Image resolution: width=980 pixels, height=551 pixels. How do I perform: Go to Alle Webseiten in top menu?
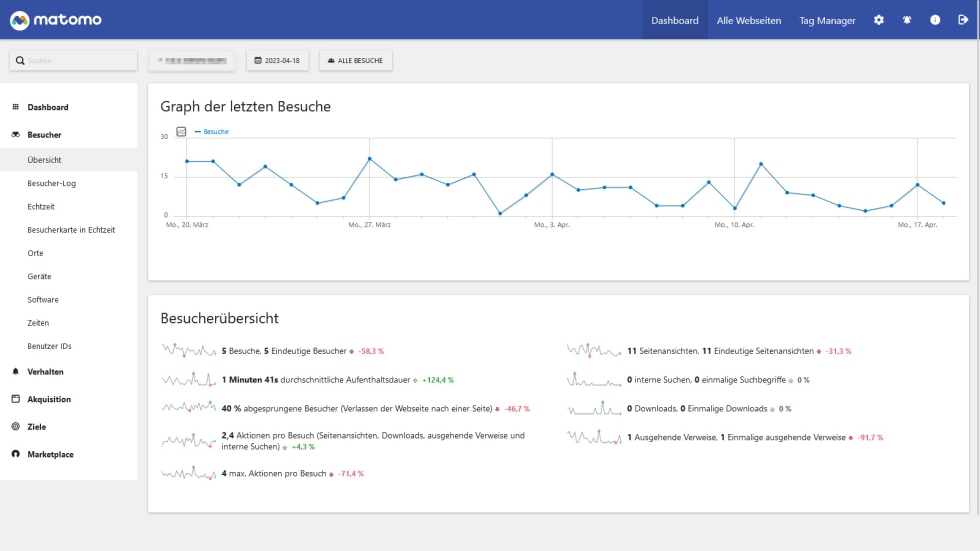coord(749,20)
